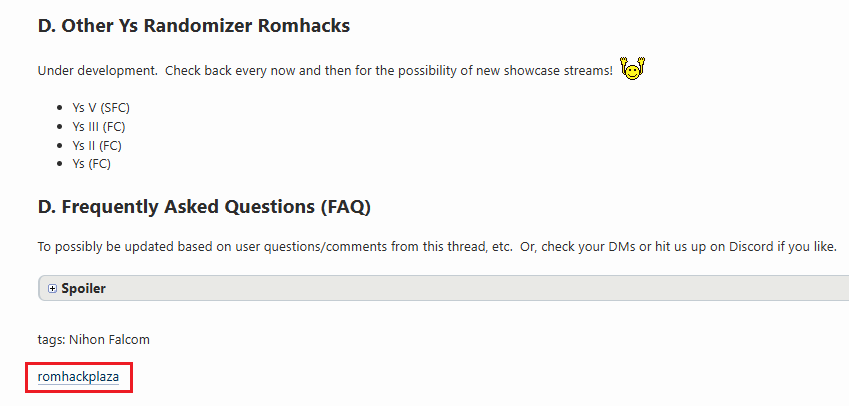The image size is (849, 406).
Task: Select the Ys III (FC) list entry
Action: 98,126
